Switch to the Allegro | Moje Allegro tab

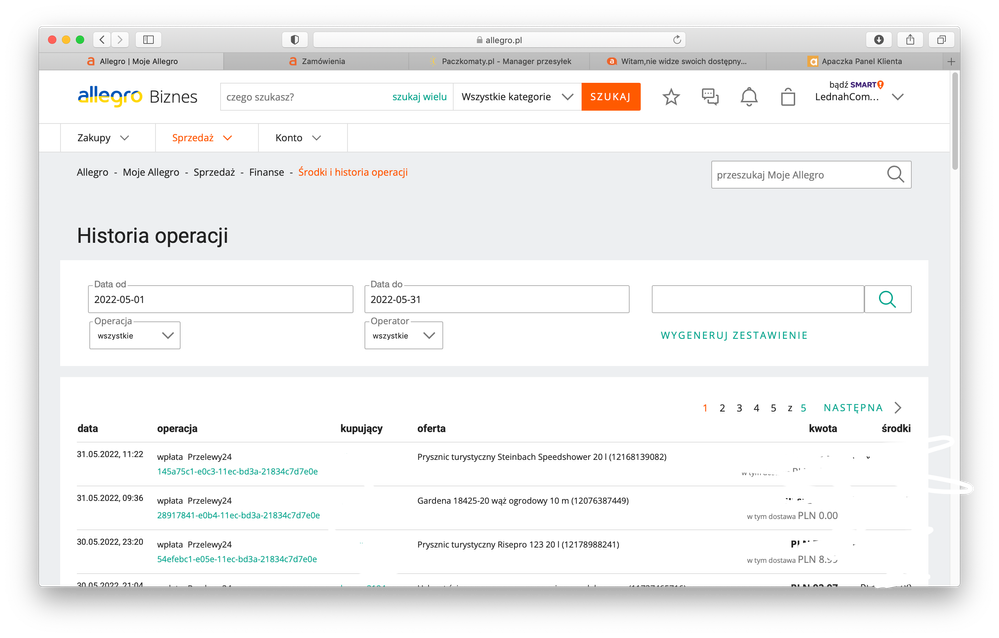[x=131, y=61]
